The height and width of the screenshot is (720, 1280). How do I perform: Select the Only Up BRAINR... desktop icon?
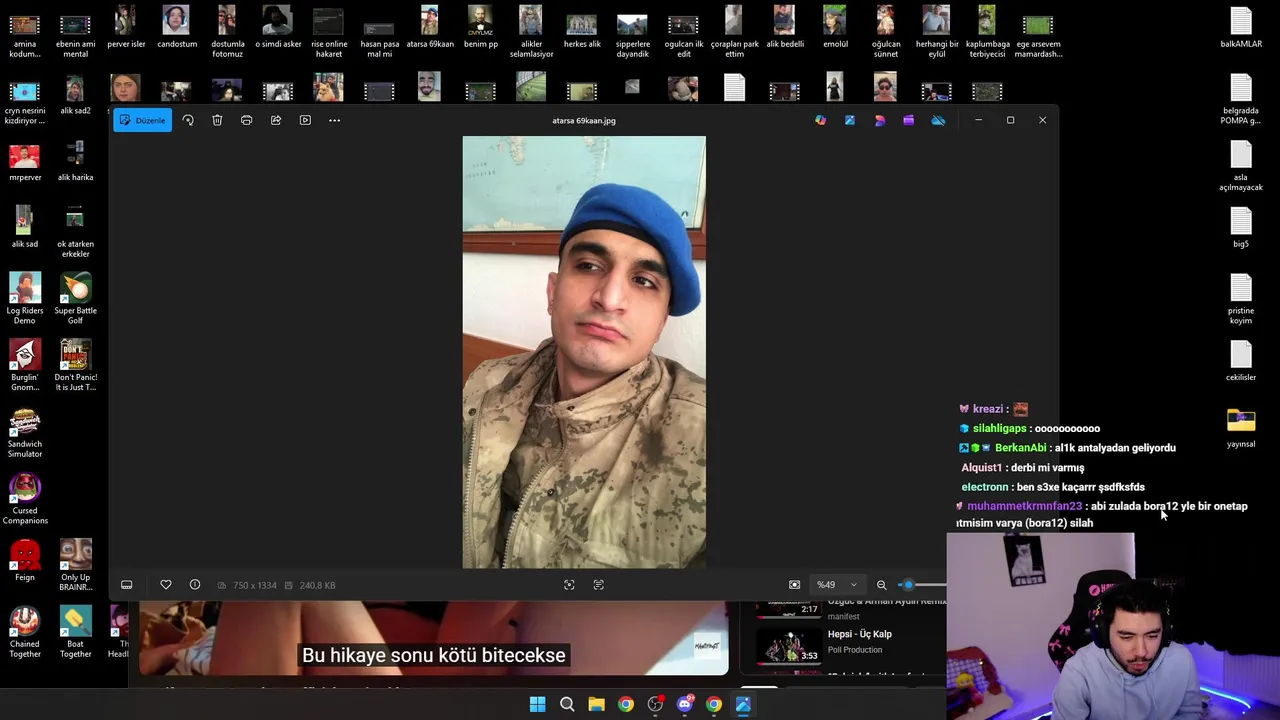(75, 565)
